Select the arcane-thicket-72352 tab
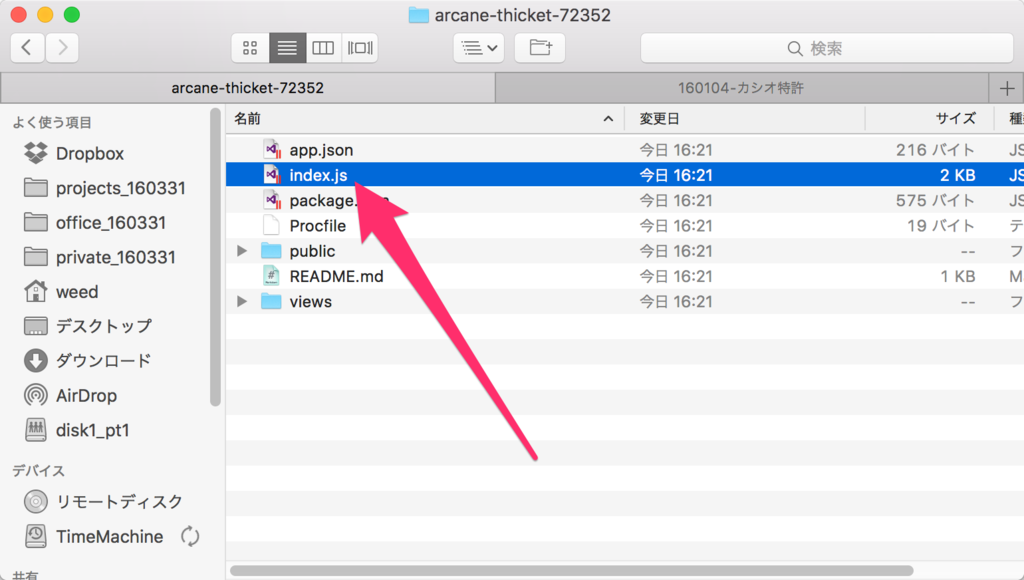 pos(248,88)
